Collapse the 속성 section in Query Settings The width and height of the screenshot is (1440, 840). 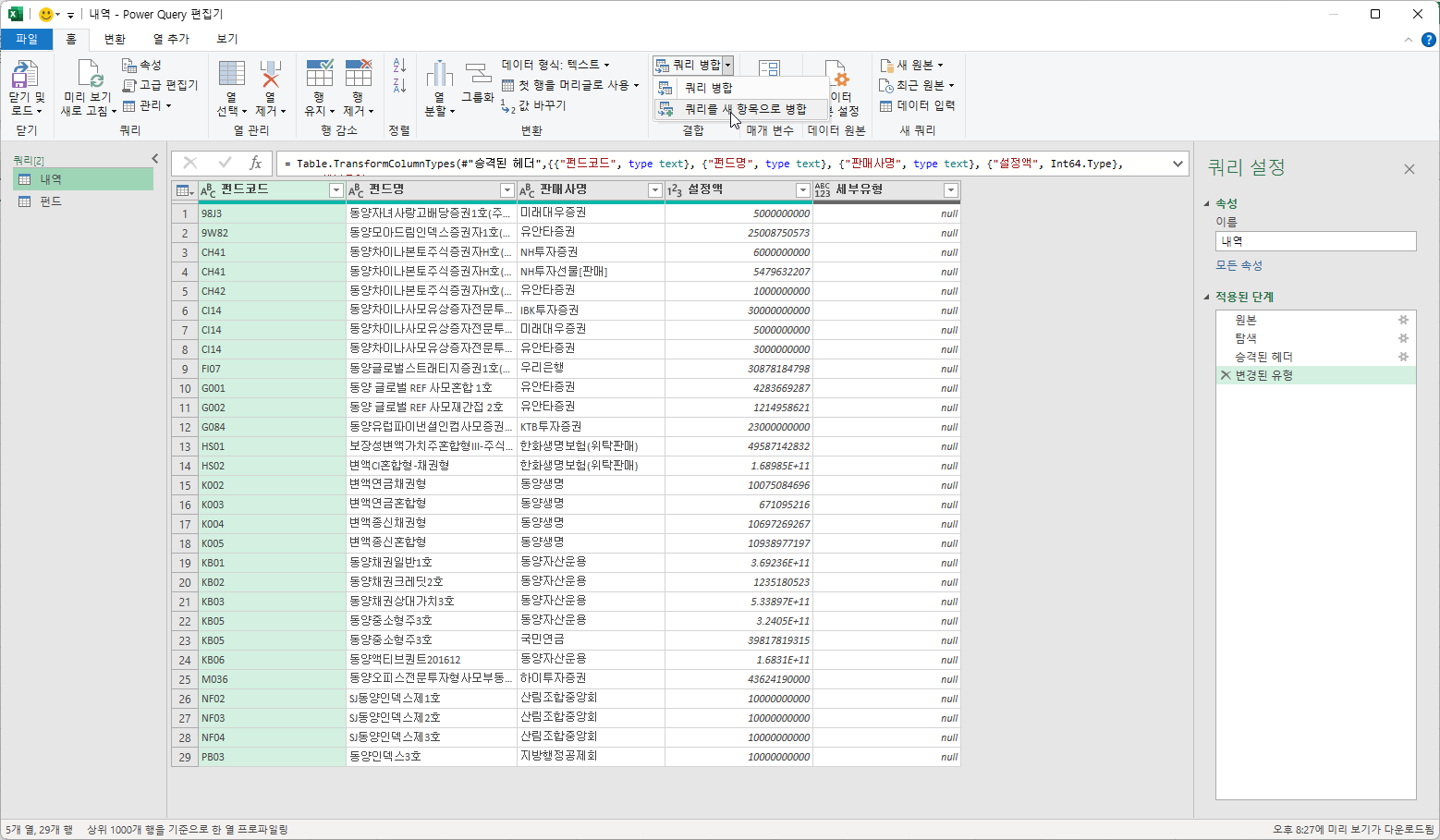tap(1207, 203)
